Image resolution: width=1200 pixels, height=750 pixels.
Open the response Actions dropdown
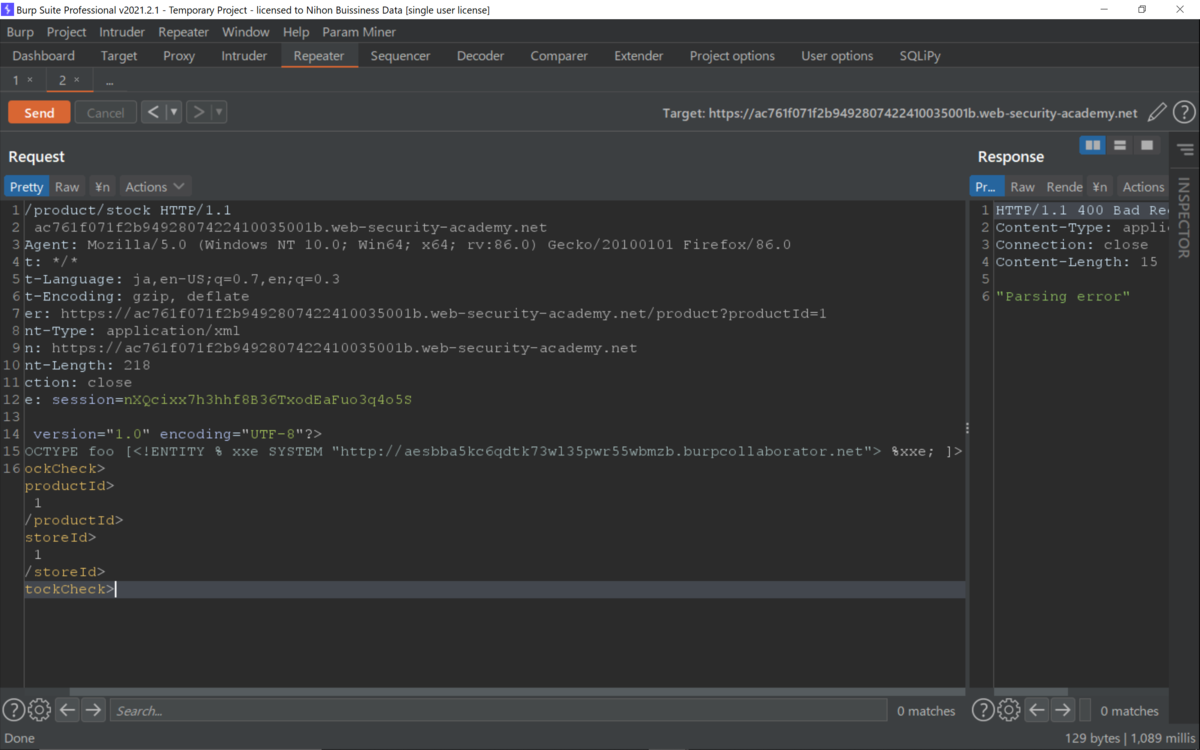pos(1143,187)
